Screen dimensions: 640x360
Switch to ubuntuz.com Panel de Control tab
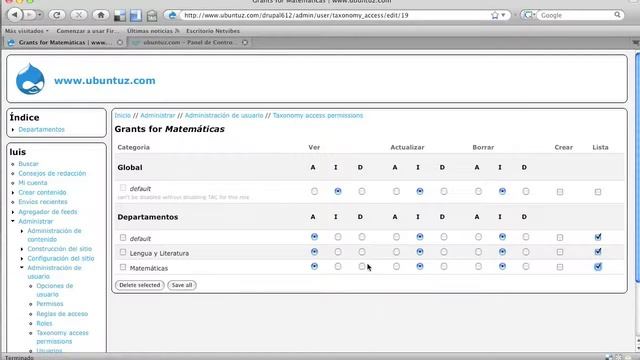point(189,42)
